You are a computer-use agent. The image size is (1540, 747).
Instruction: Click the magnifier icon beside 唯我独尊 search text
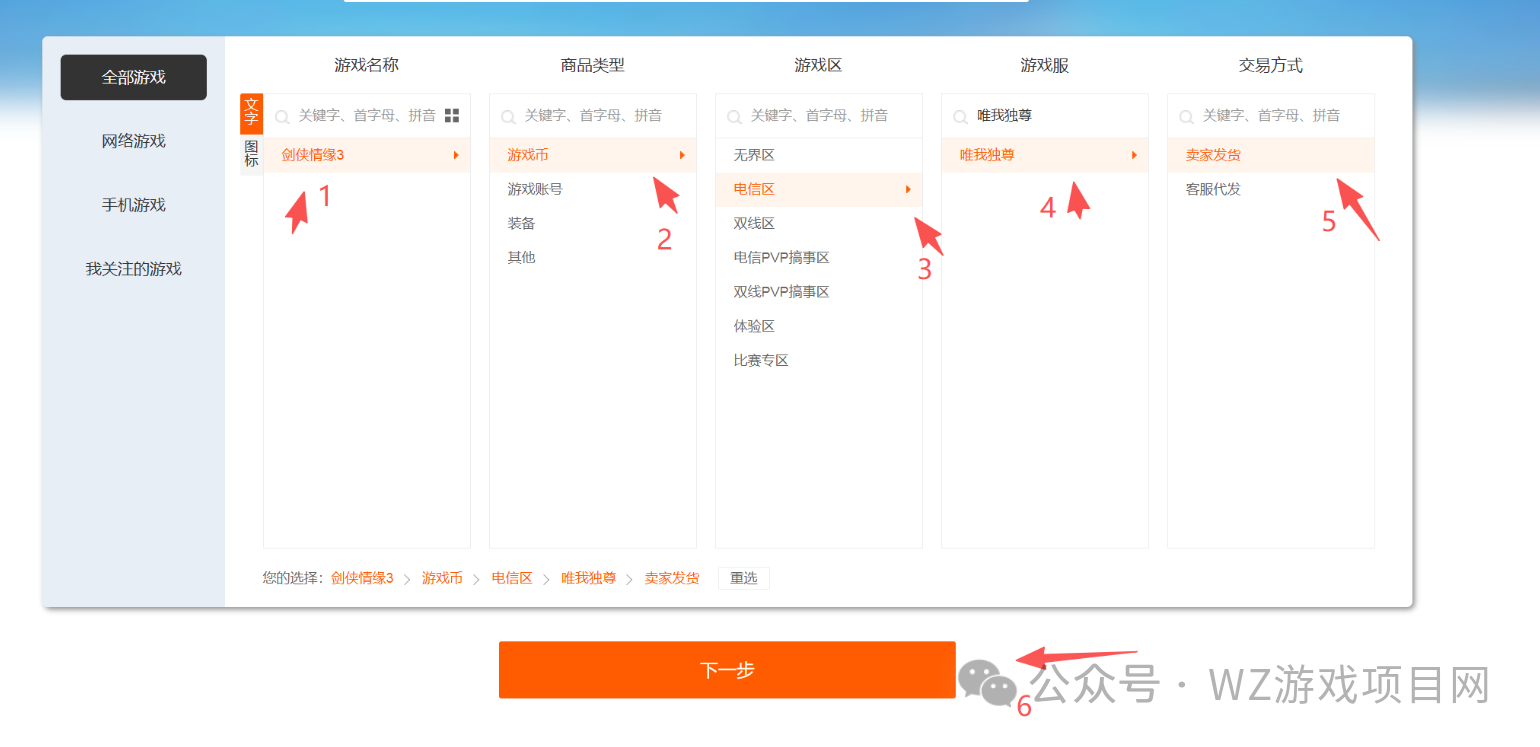pos(962,115)
